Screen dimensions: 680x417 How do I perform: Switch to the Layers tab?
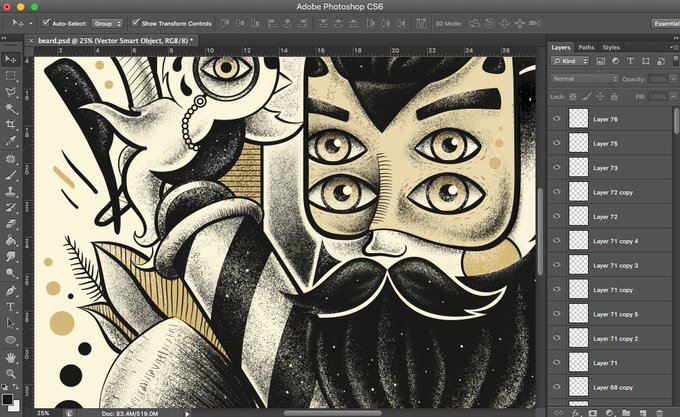point(561,47)
